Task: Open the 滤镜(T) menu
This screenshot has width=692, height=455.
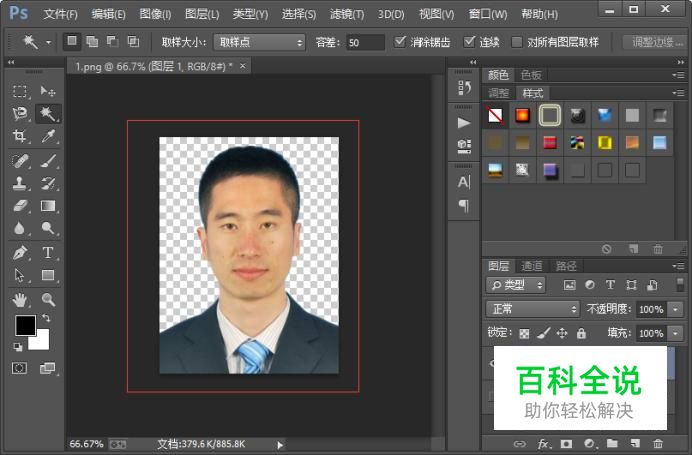Action: tap(347, 14)
